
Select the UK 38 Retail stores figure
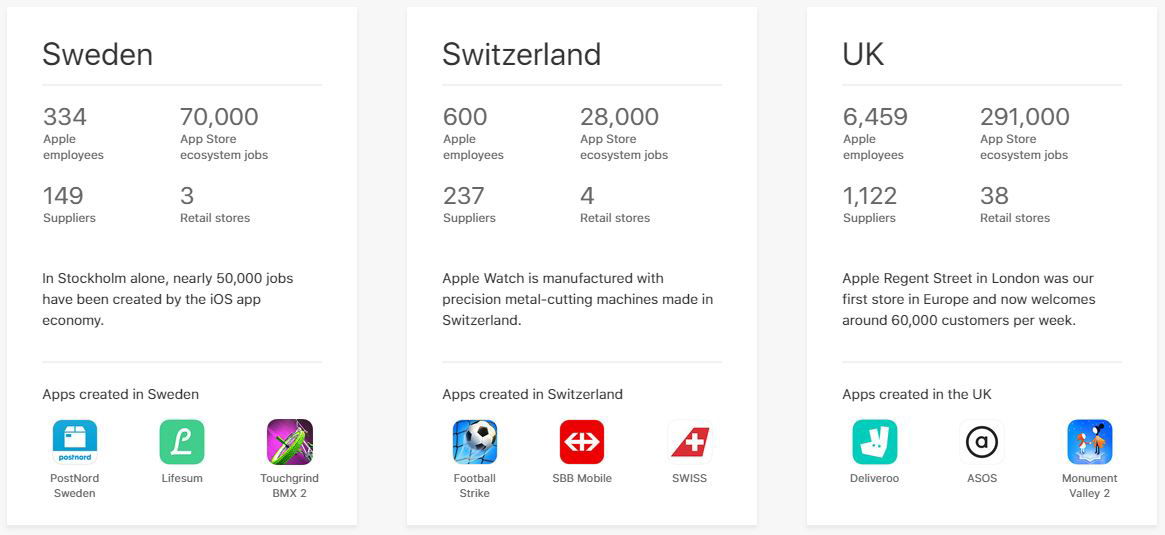click(x=994, y=195)
